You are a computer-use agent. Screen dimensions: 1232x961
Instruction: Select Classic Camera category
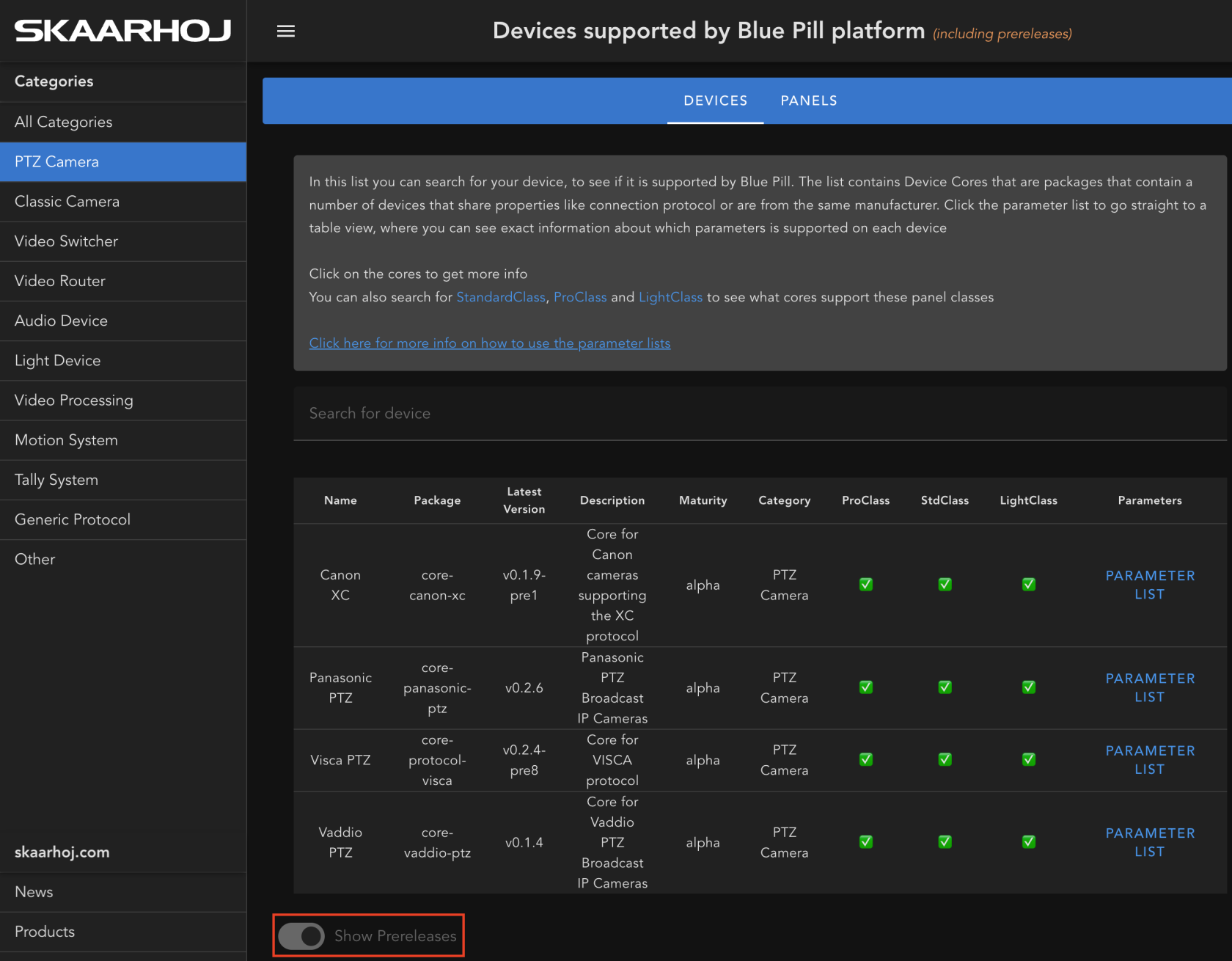click(123, 202)
